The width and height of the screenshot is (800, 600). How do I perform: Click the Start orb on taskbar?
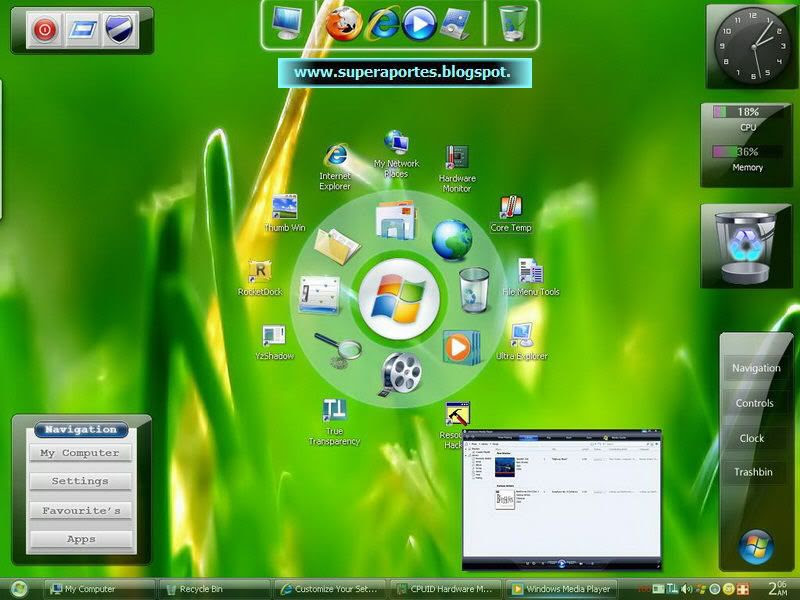(19, 589)
